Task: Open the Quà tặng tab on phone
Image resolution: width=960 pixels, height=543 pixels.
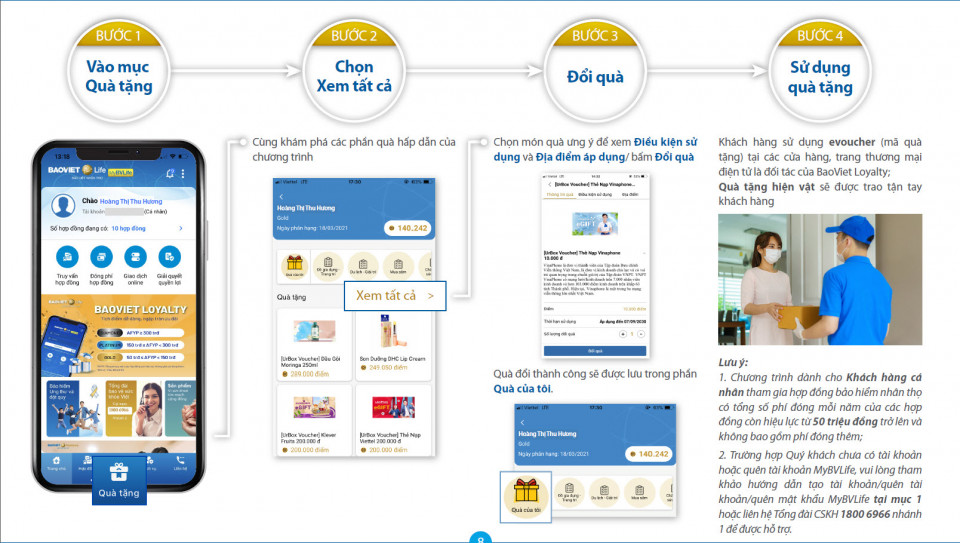Action: click(119, 481)
